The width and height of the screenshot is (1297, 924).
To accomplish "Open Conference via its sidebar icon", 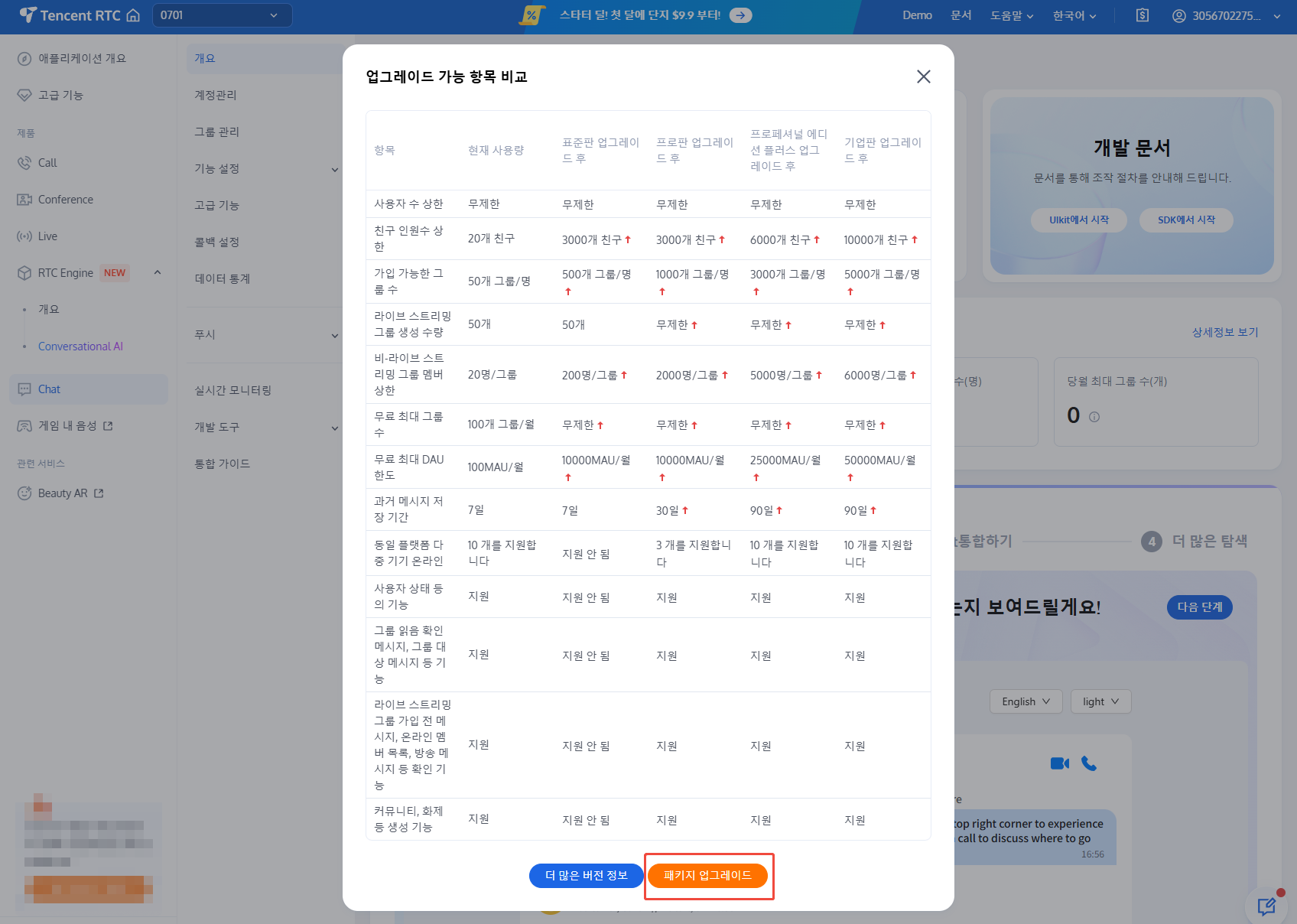I will [x=24, y=200].
